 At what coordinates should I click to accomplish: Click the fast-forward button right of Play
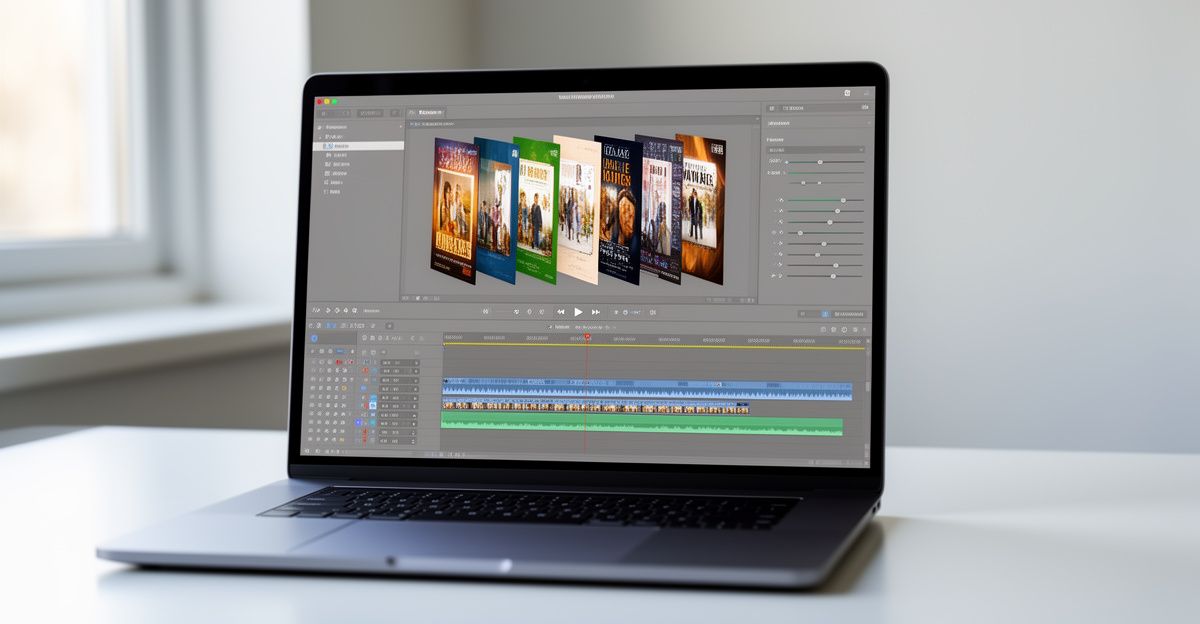tap(596, 312)
